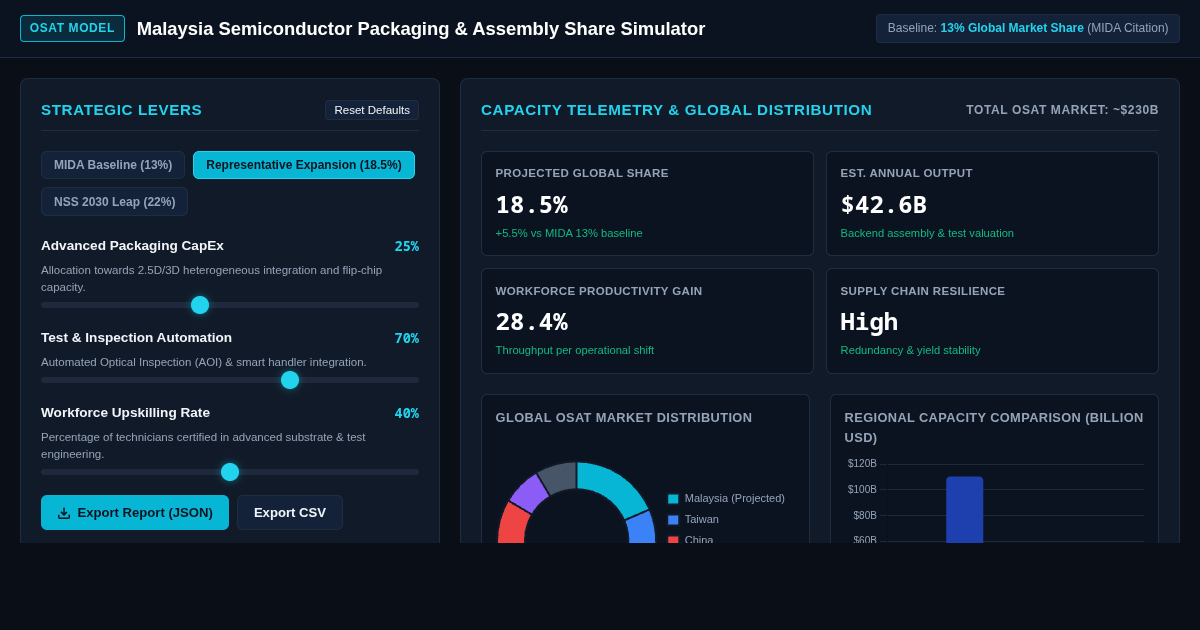Click the STRATEGIC LEVERS heading
The height and width of the screenshot is (630, 1200).
(x=121, y=110)
